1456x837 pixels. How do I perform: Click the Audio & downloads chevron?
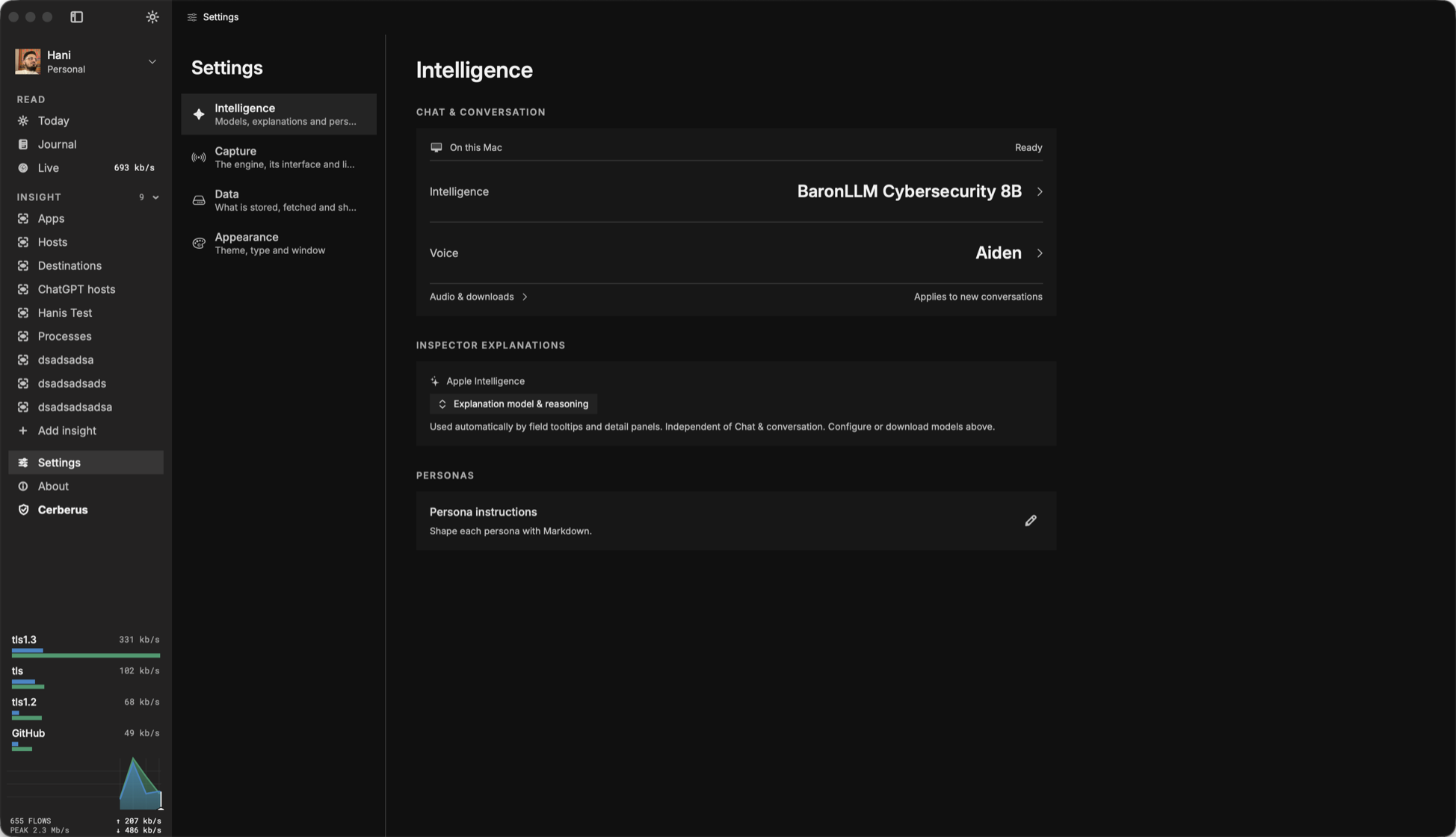(x=525, y=297)
